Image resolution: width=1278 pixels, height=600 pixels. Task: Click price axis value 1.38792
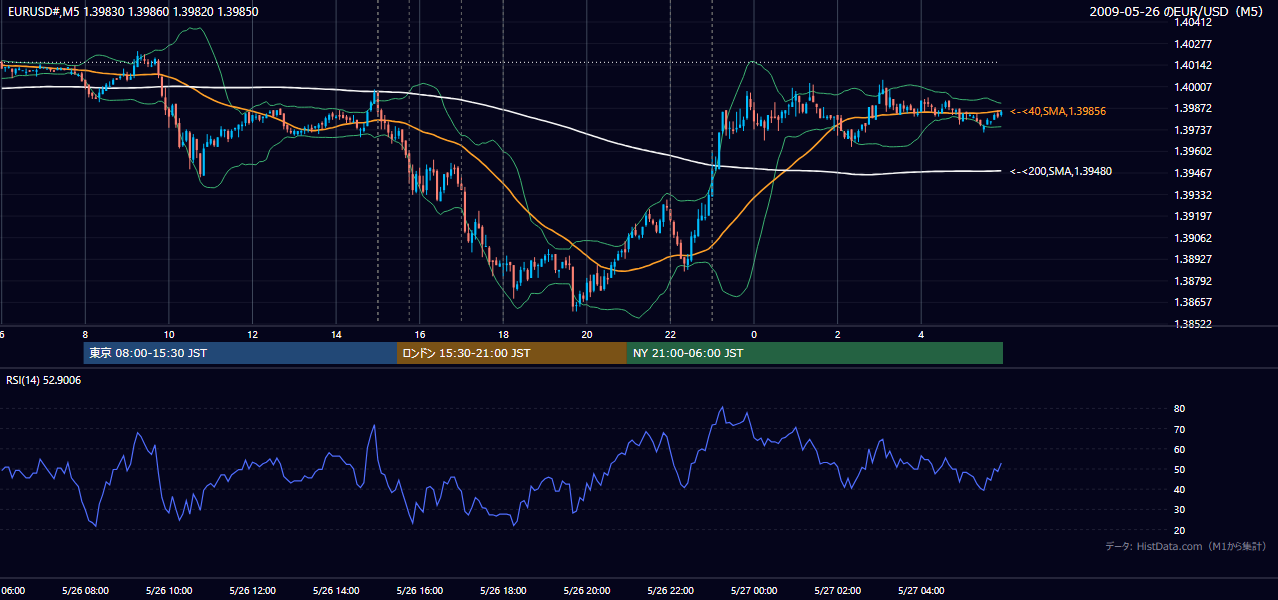pos(1194,281)
